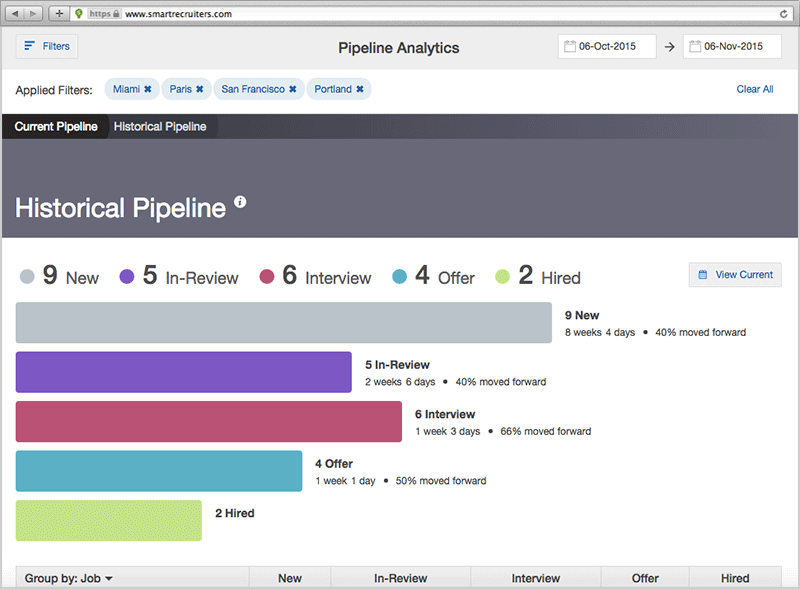Switch to the Historical Pipeline tab
The image size is (800, 589).
(160, 127)
